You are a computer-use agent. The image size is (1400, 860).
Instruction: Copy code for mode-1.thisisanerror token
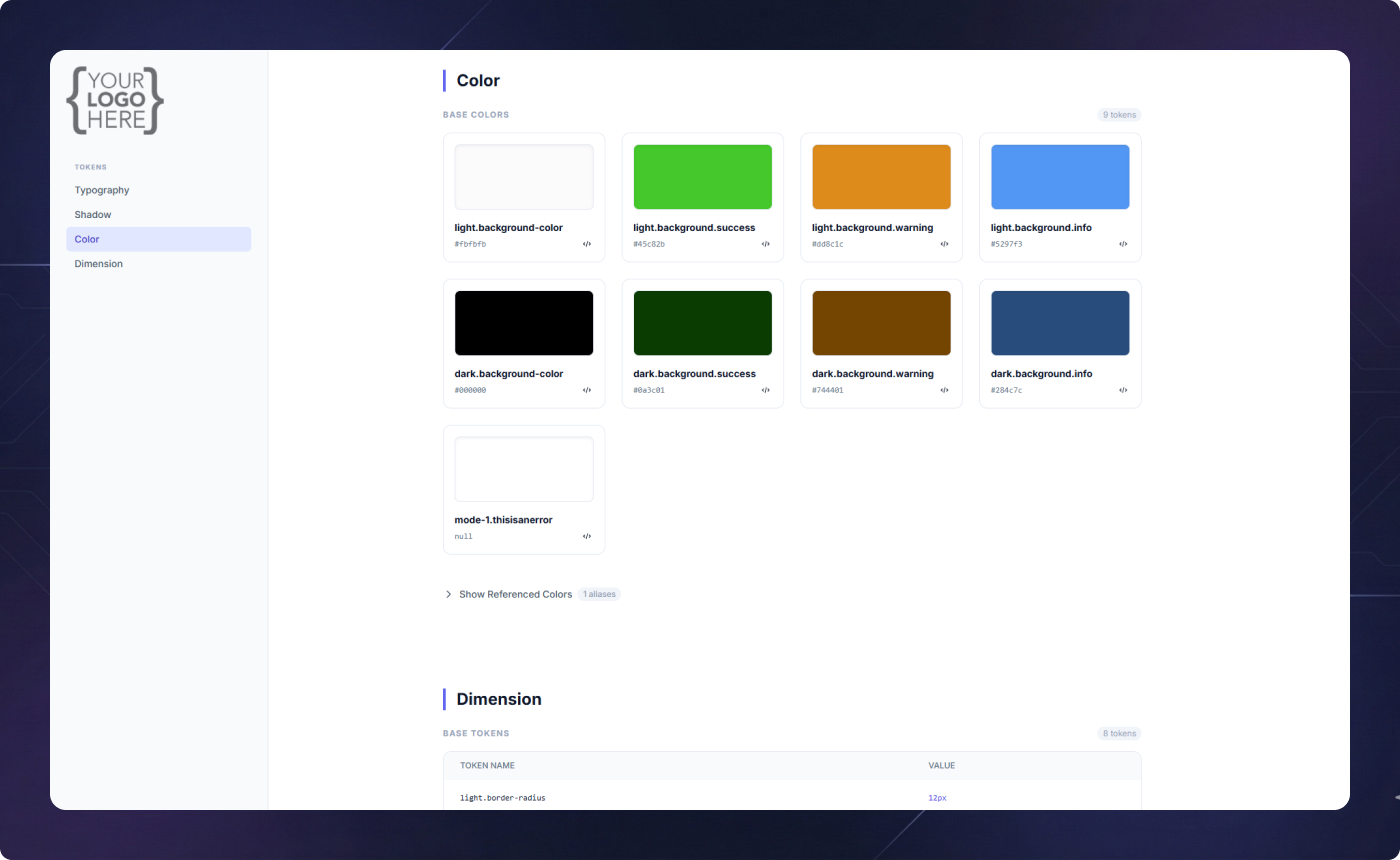tap(586, 536)
